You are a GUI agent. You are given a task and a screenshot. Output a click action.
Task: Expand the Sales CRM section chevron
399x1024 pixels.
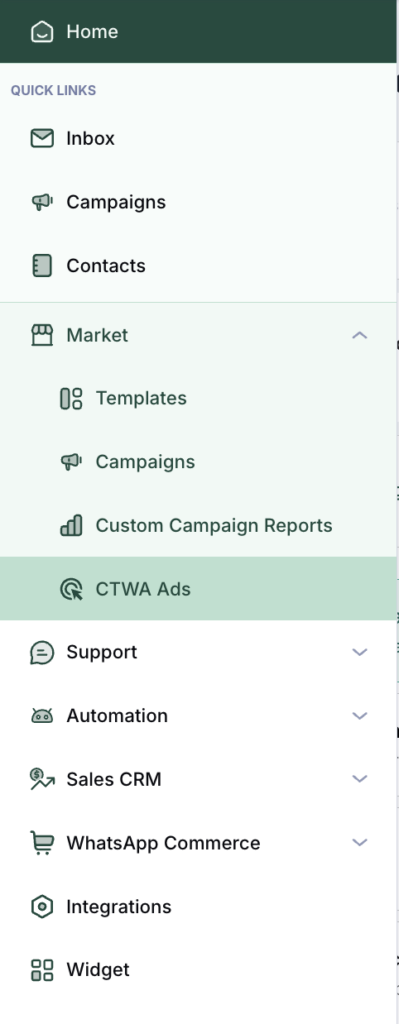point(360,778)
